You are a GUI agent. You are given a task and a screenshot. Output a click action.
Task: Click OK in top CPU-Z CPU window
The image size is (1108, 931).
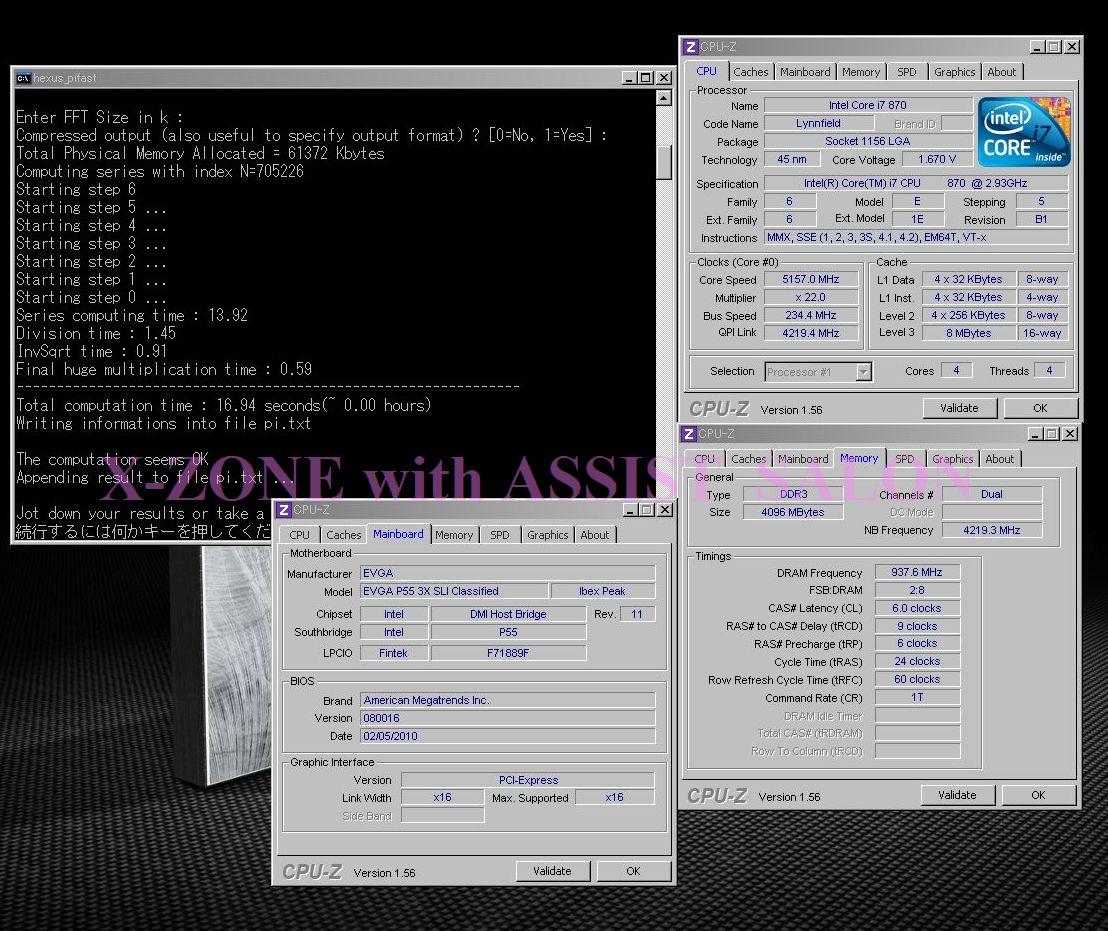pos(1040,408)
